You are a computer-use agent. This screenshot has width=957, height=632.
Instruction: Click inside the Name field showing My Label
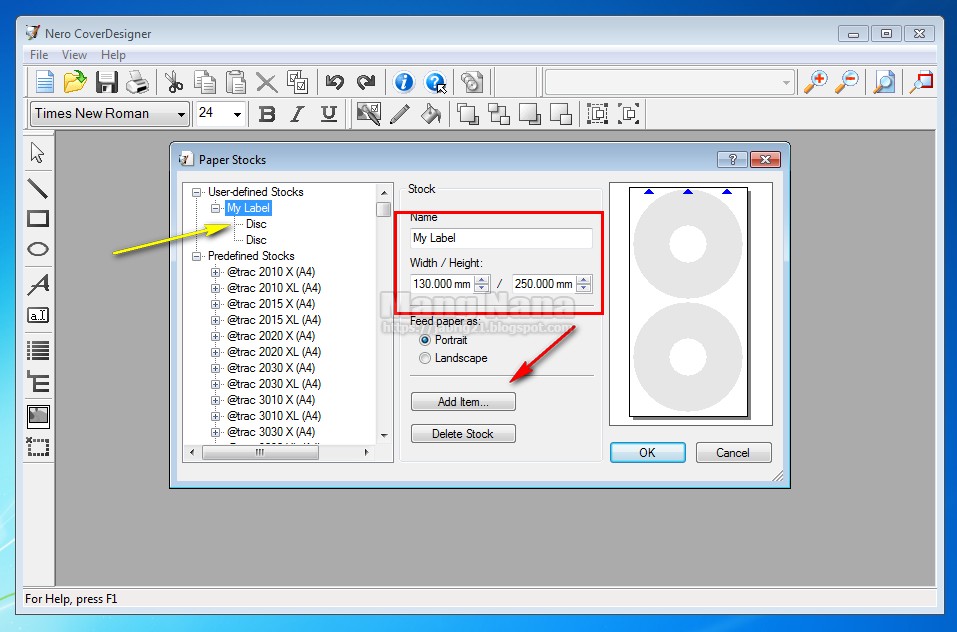click(x=500, y=238)
